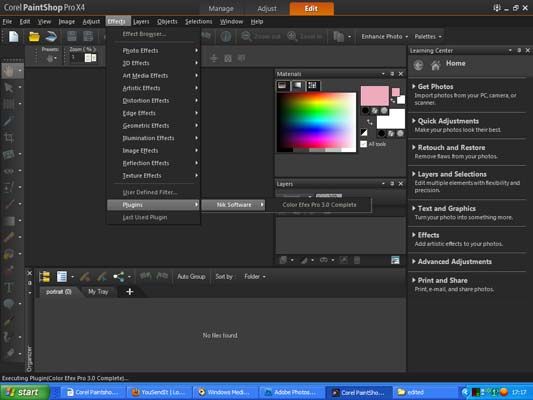This screenshot has height=400, width=533.
Task: Open the Layers menu
Action: (x=141, y=21)
